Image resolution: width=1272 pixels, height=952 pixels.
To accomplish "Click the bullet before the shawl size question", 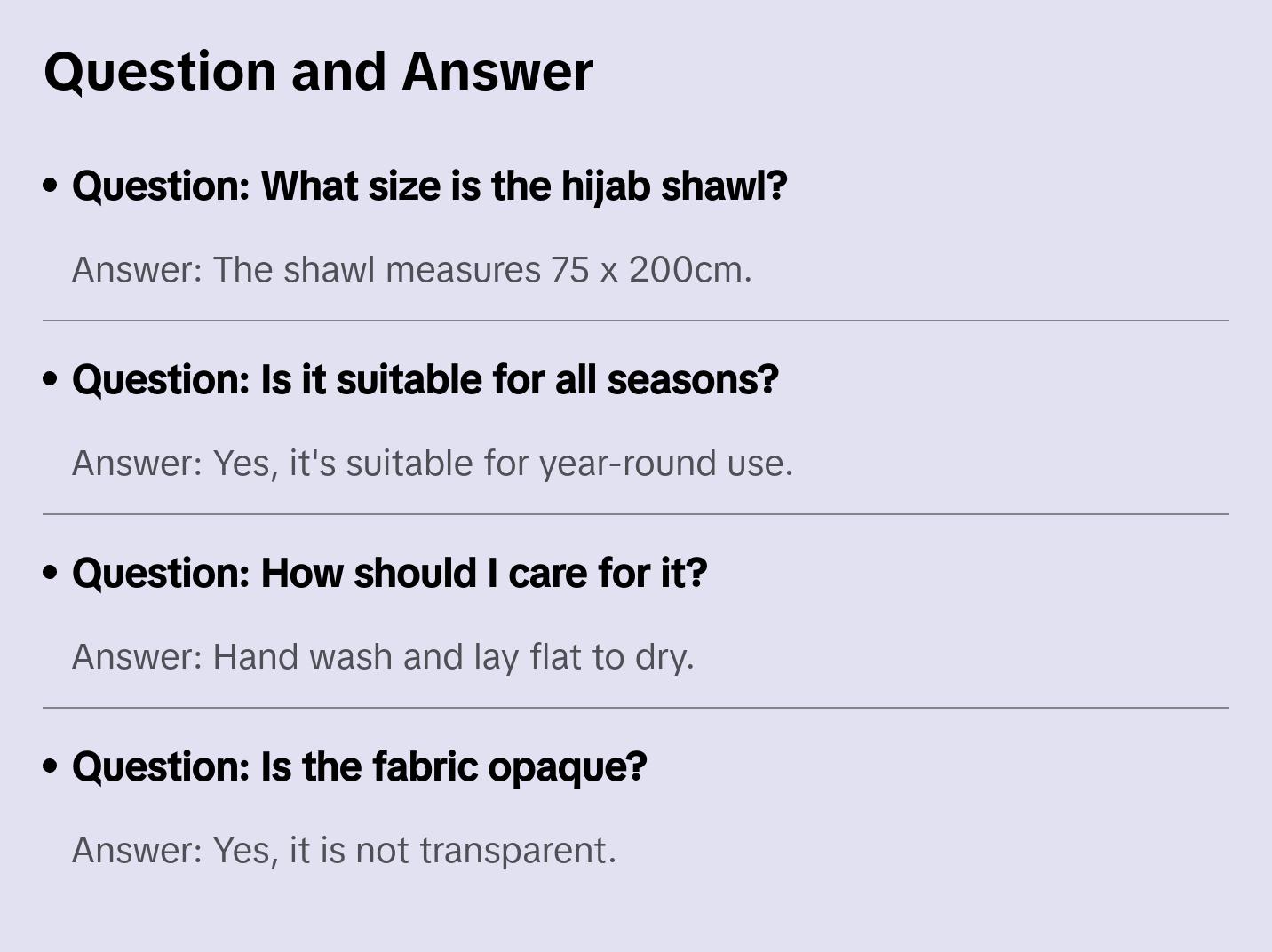I will (x=51, y=186).
